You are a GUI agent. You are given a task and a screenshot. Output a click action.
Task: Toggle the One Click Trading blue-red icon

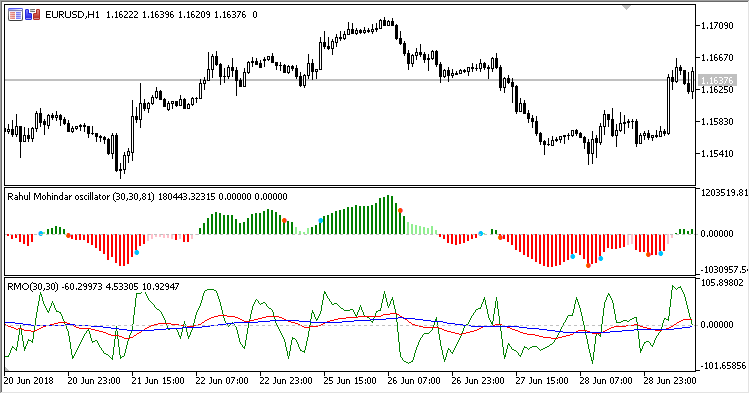click(33, 15)
